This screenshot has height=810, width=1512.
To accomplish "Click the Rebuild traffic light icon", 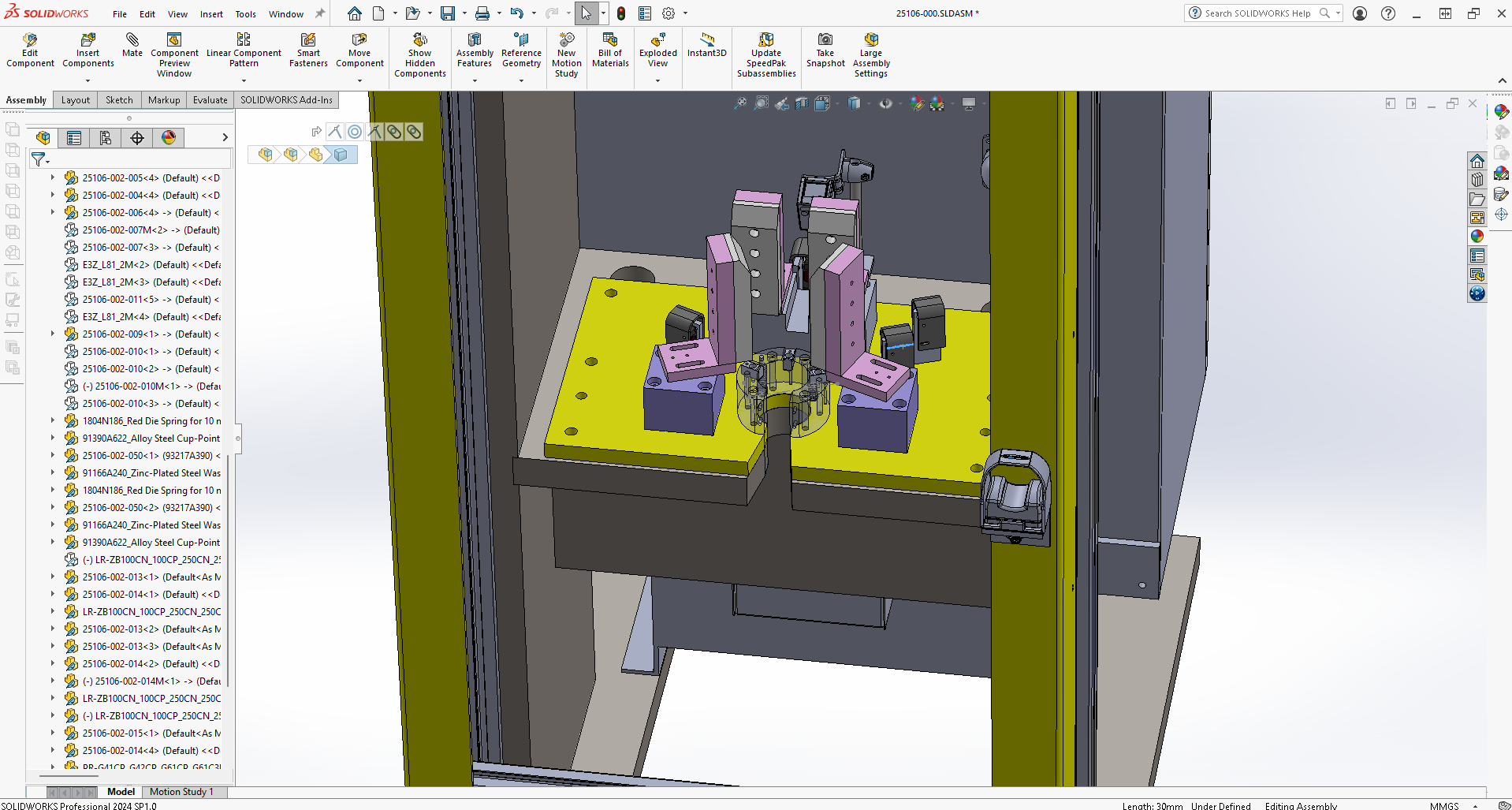I will point(621,13).
